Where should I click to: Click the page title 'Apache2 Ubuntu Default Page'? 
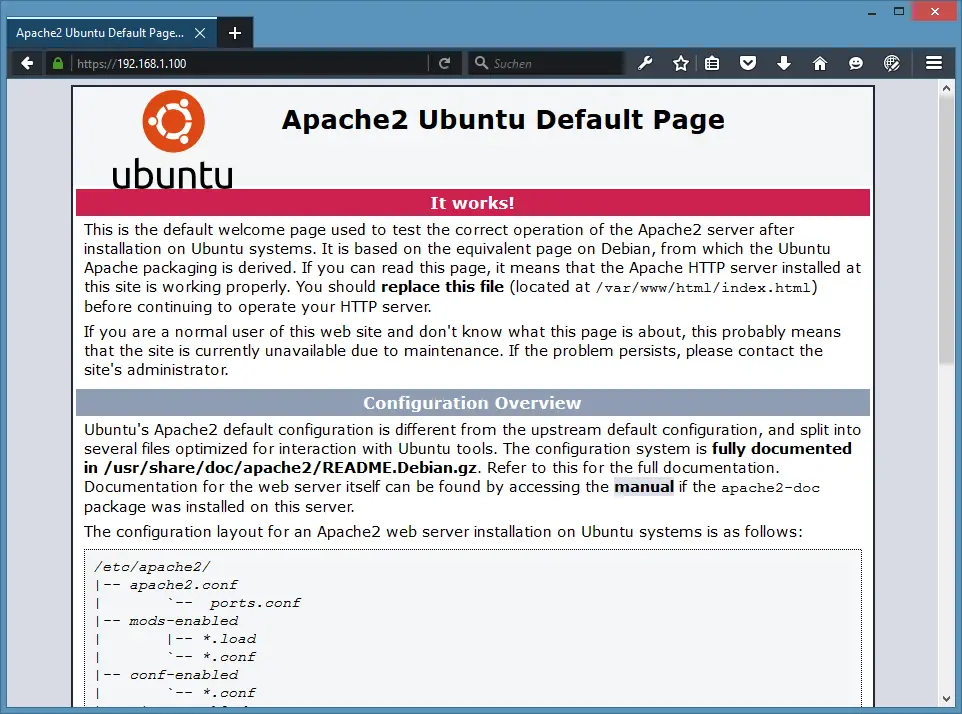click(x=503, y=120)
